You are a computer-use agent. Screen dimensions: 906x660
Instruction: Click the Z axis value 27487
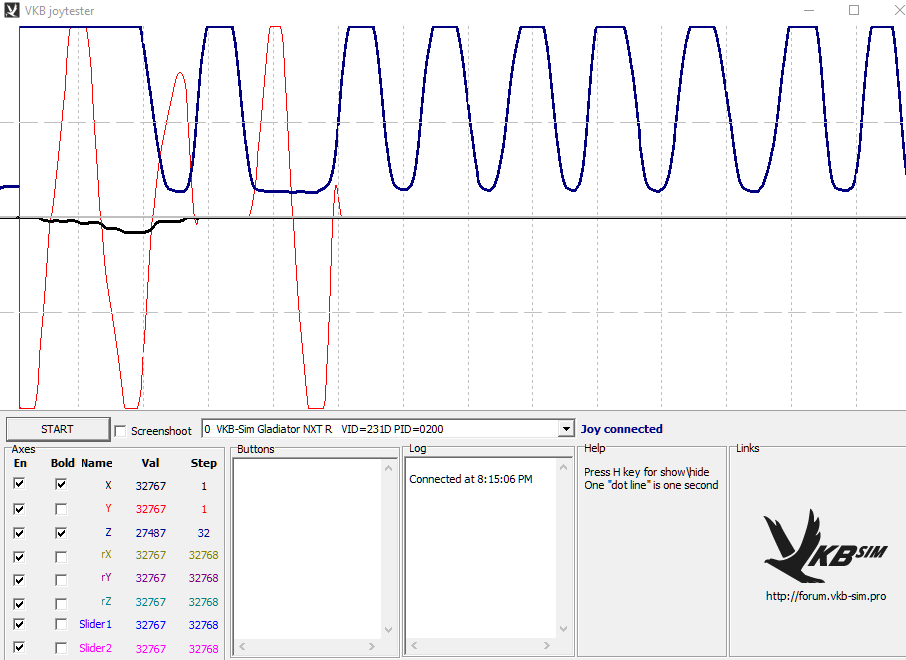pyautogui.click(x=151, y=533)
